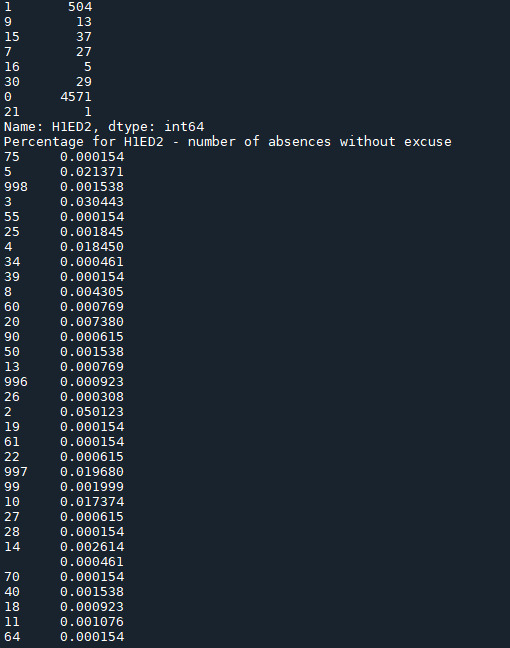510x648 pixels.
Task: Click the value 0.050123 for index 2
Action: point(92,412)
